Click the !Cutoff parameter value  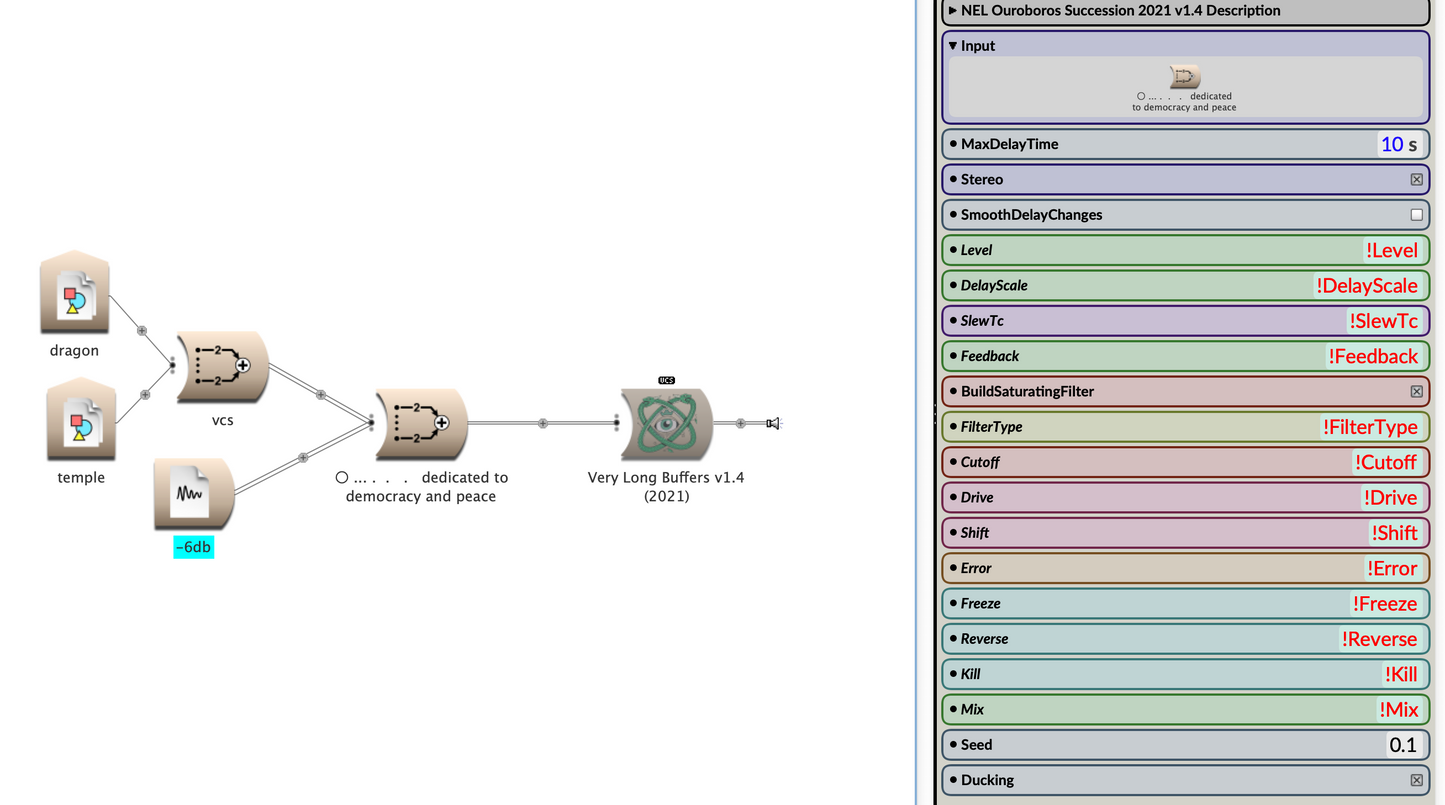tap(1385, 462)
